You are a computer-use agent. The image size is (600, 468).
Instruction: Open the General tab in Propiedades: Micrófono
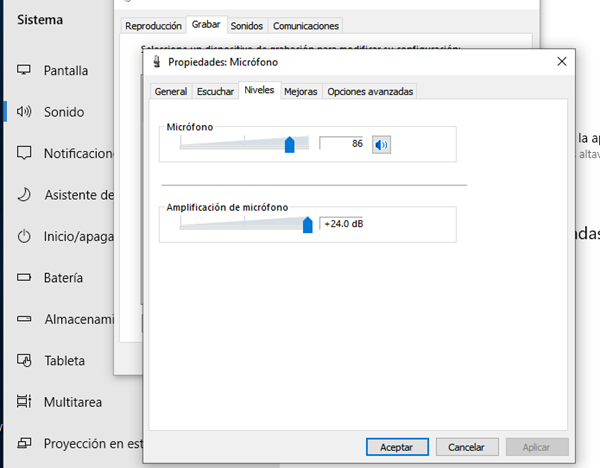171,91
